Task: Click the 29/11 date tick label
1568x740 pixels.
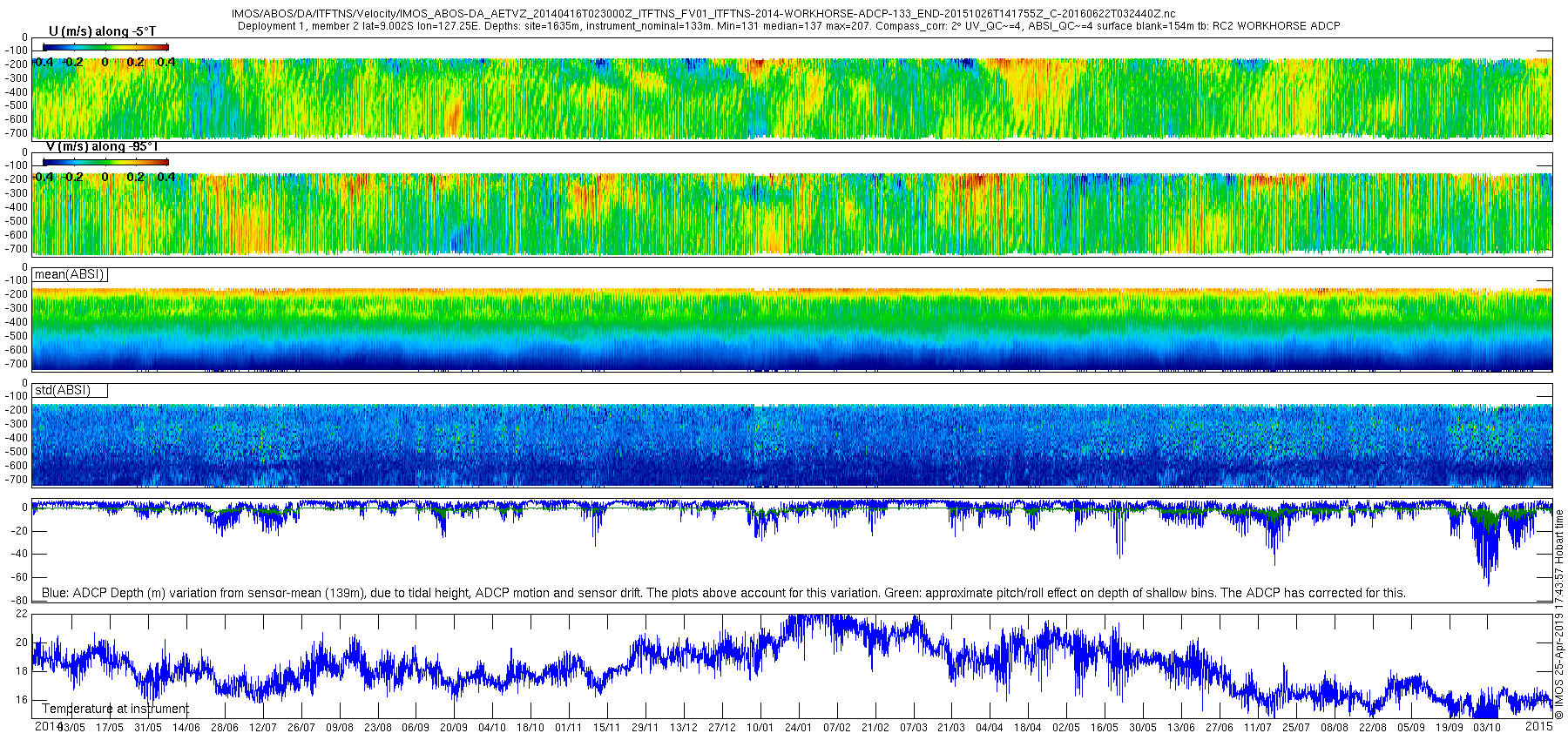Action: click(645, 728)
